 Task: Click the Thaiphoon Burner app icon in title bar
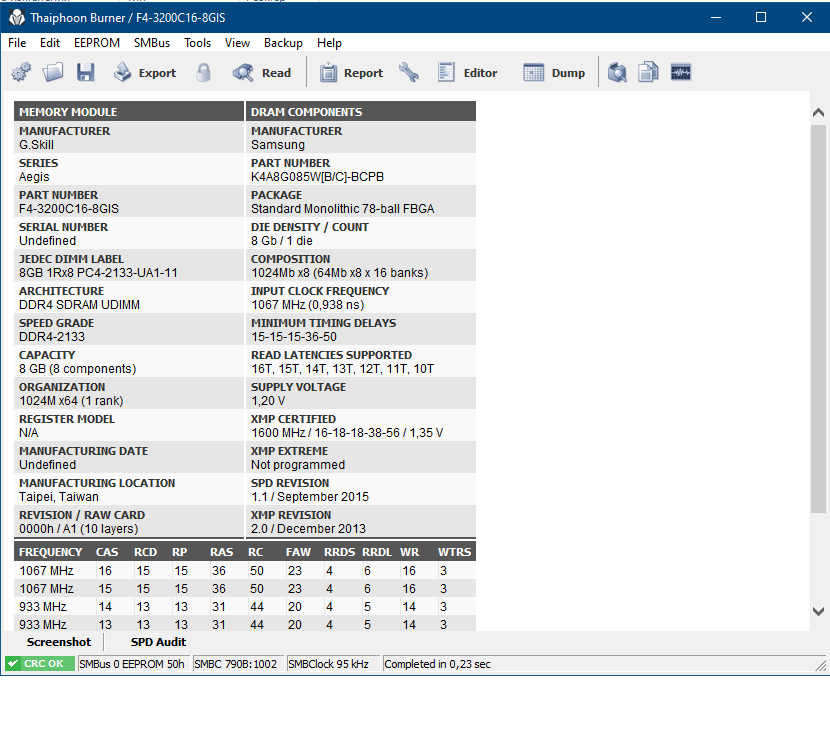click(17, 17)
